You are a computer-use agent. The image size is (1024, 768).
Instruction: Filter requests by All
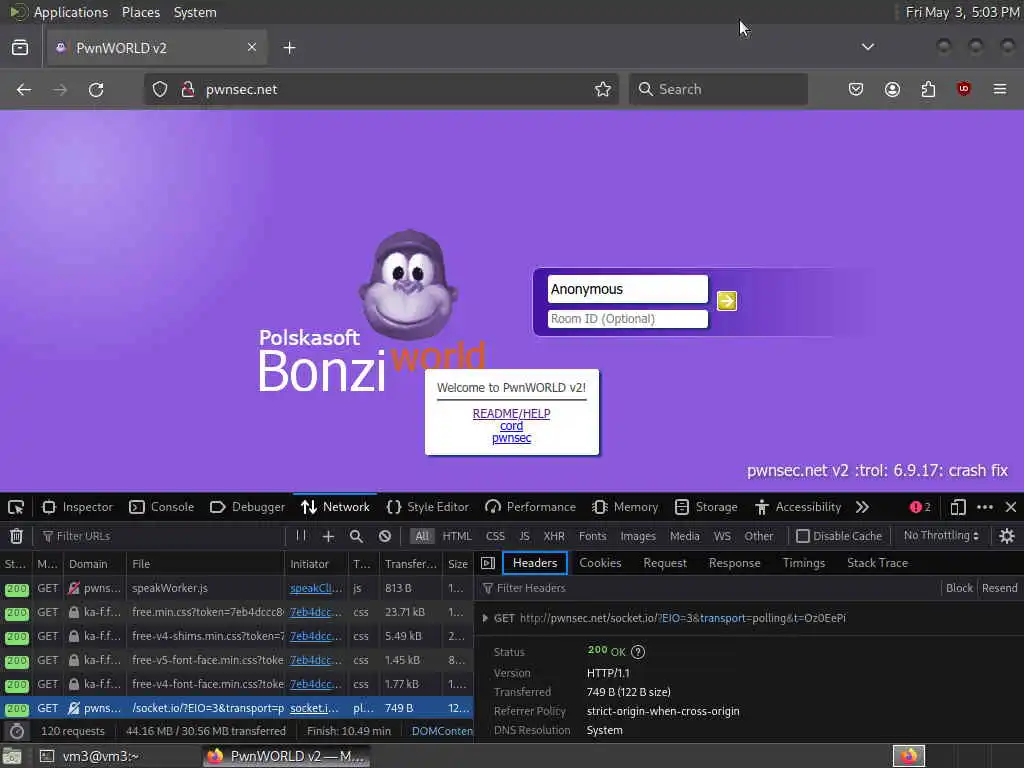[423, 536]
